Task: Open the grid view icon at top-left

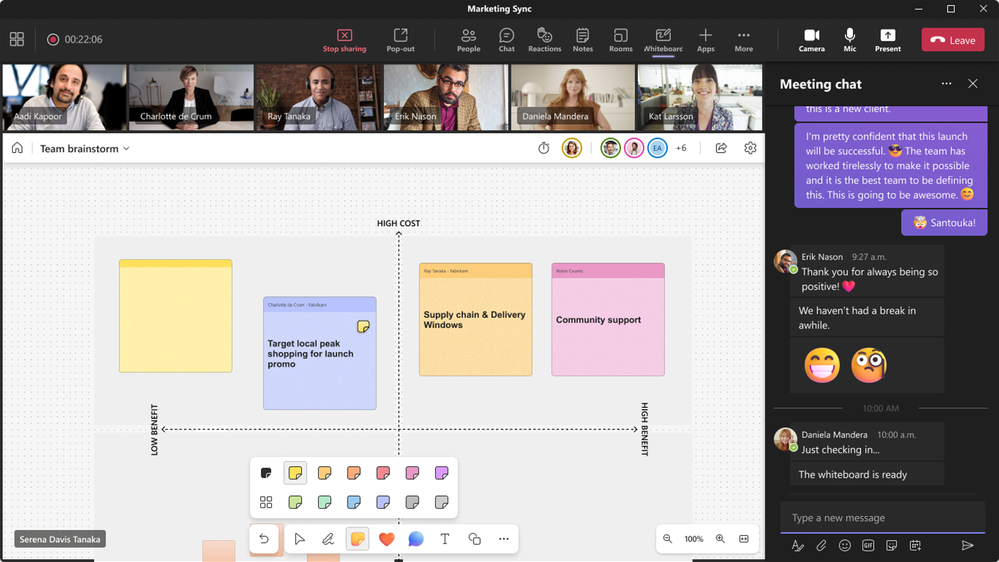Action: (x=17, y=40)
